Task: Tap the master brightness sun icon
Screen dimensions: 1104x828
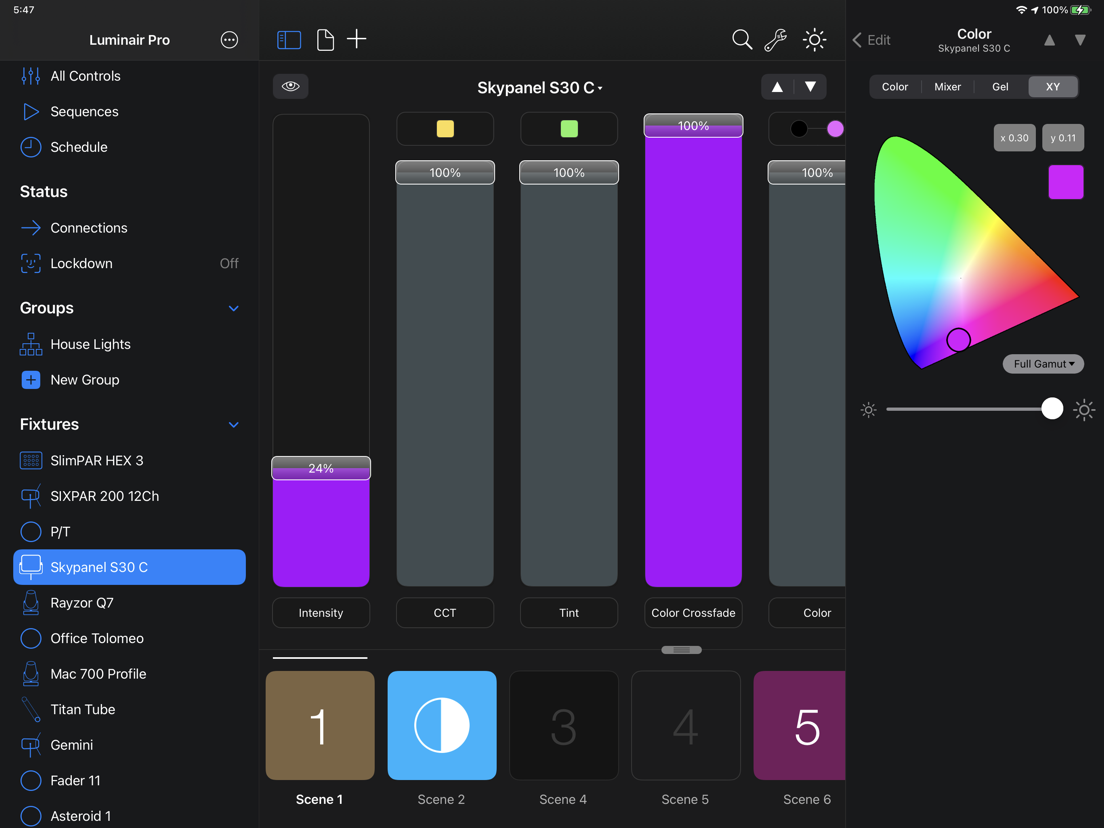Action: (x=815, y=39)
